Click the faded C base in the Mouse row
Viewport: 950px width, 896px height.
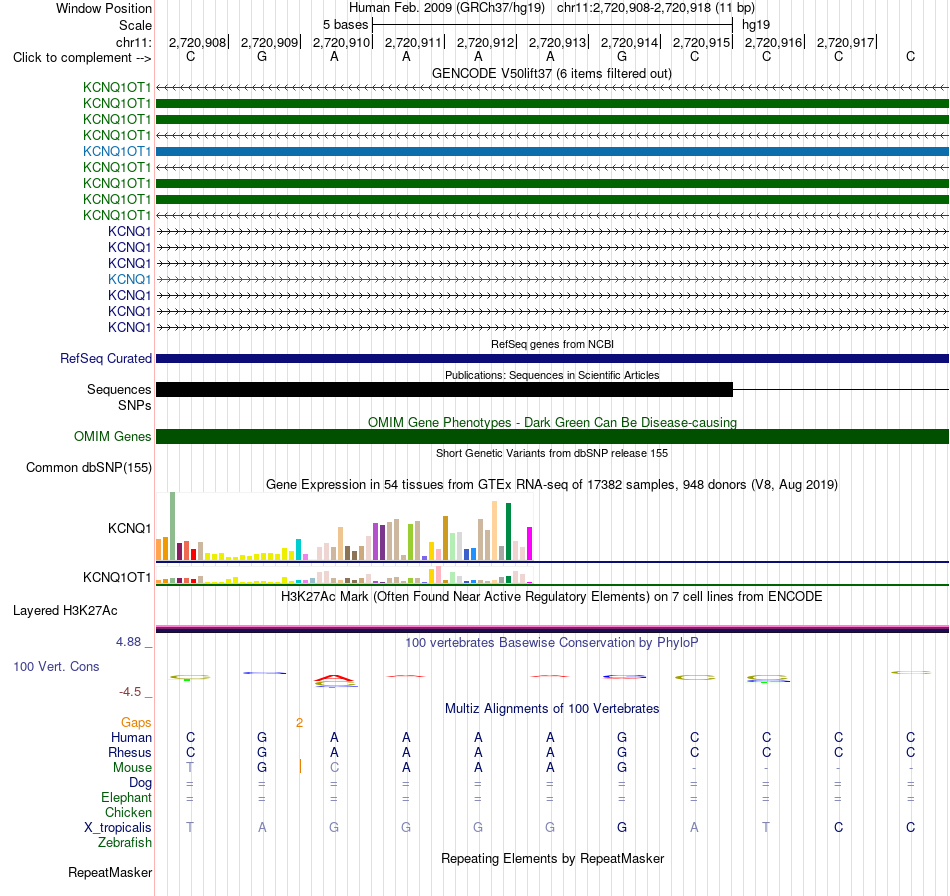(x=334, y=768)
